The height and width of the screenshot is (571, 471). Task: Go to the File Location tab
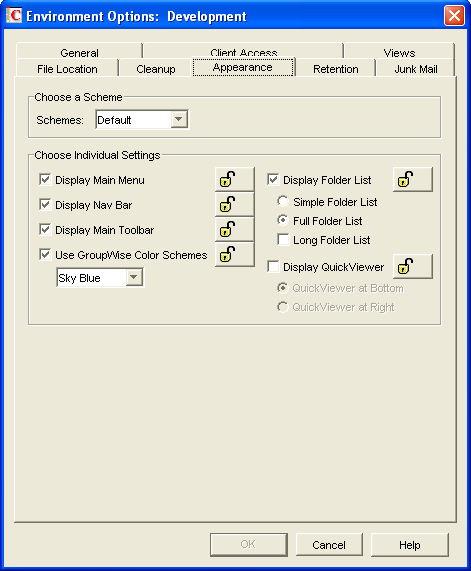(67, 68)
